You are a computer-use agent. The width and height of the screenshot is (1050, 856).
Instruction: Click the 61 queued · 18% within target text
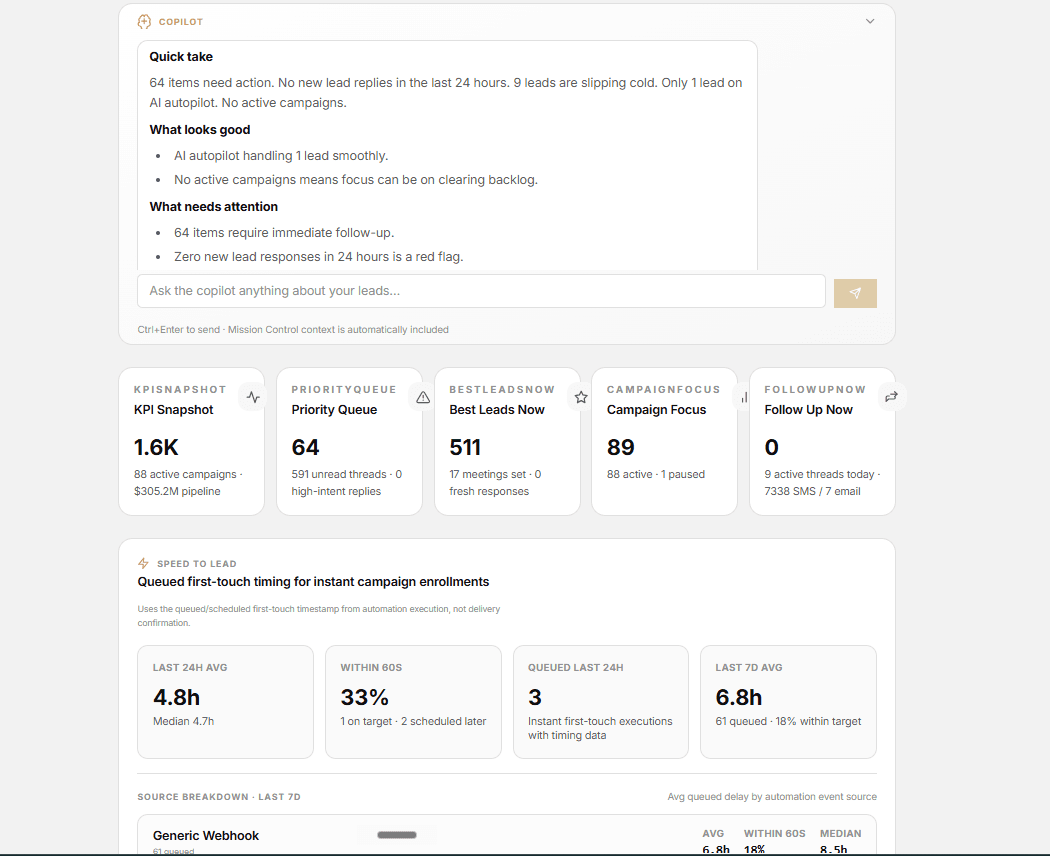click(x=788, y=721)
